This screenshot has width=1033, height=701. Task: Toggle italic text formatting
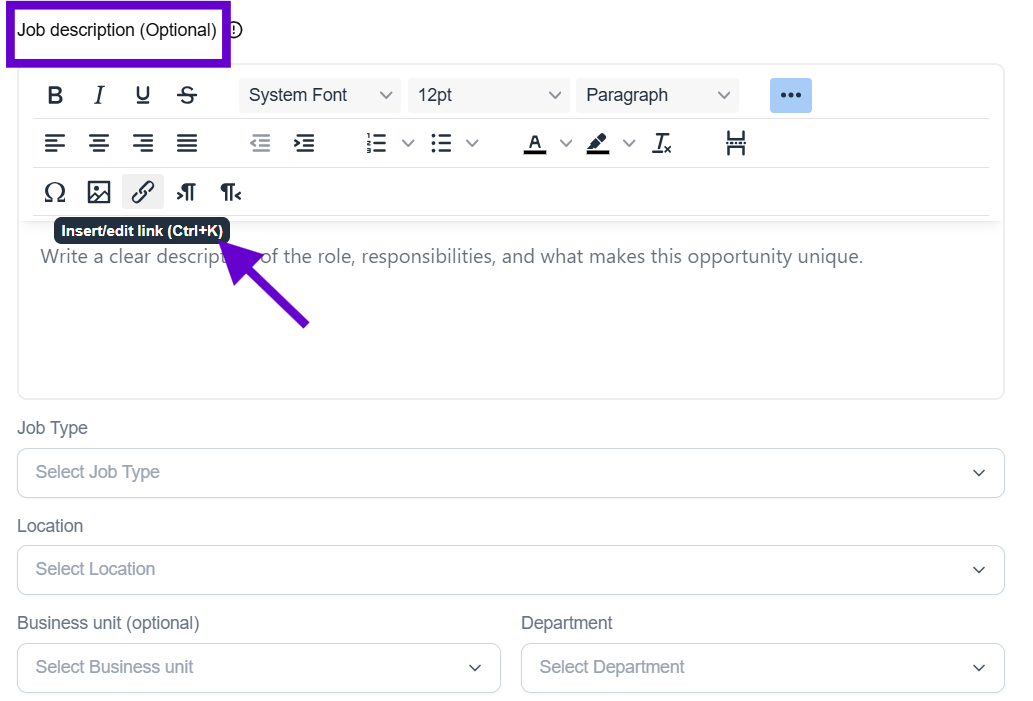99,95
